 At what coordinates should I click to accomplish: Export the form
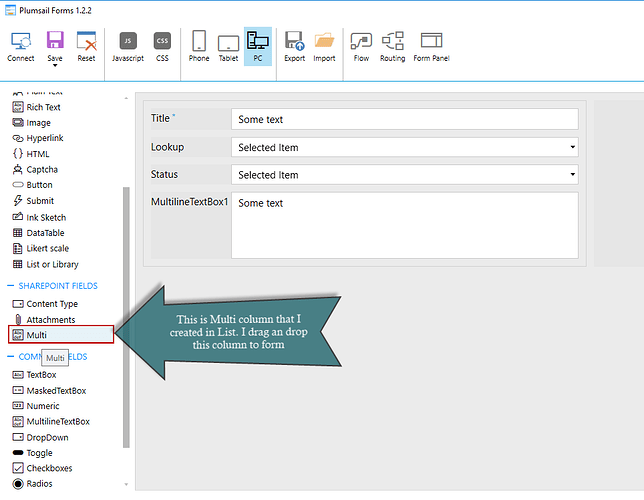coord(294,47)
